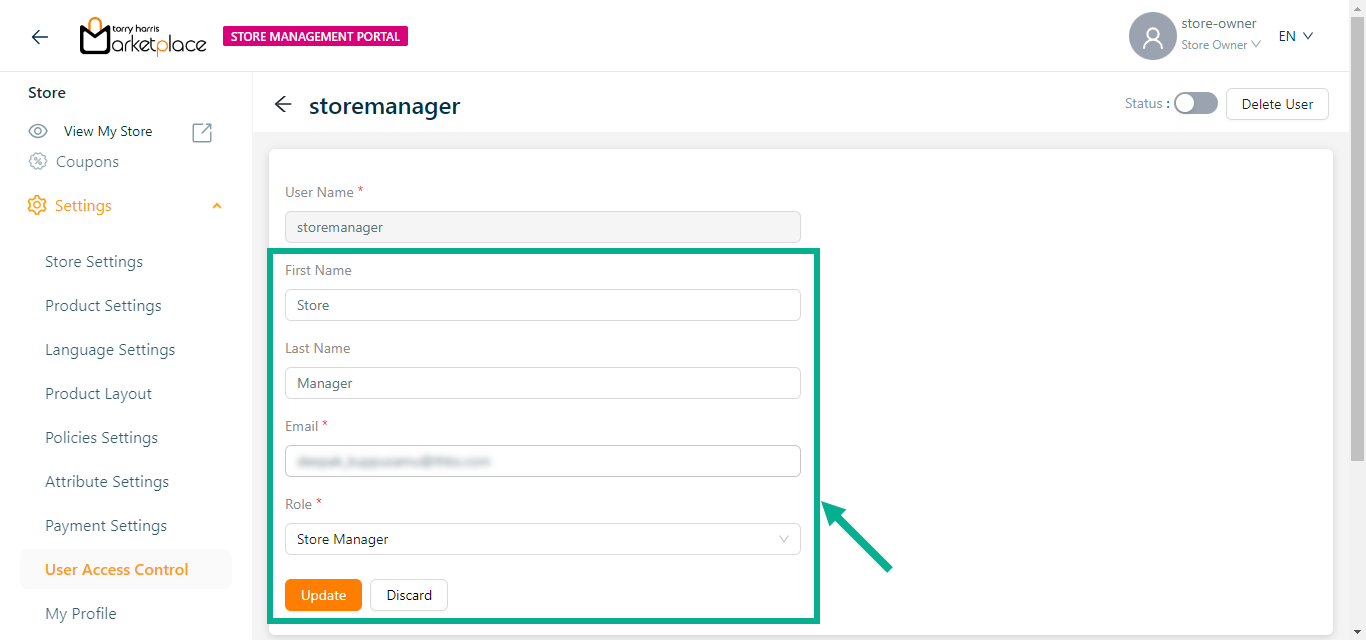Open the EN language dropdown
Image resolution: width=1366 pixels, height=640 pixels.
click(x=1295, y=36)
